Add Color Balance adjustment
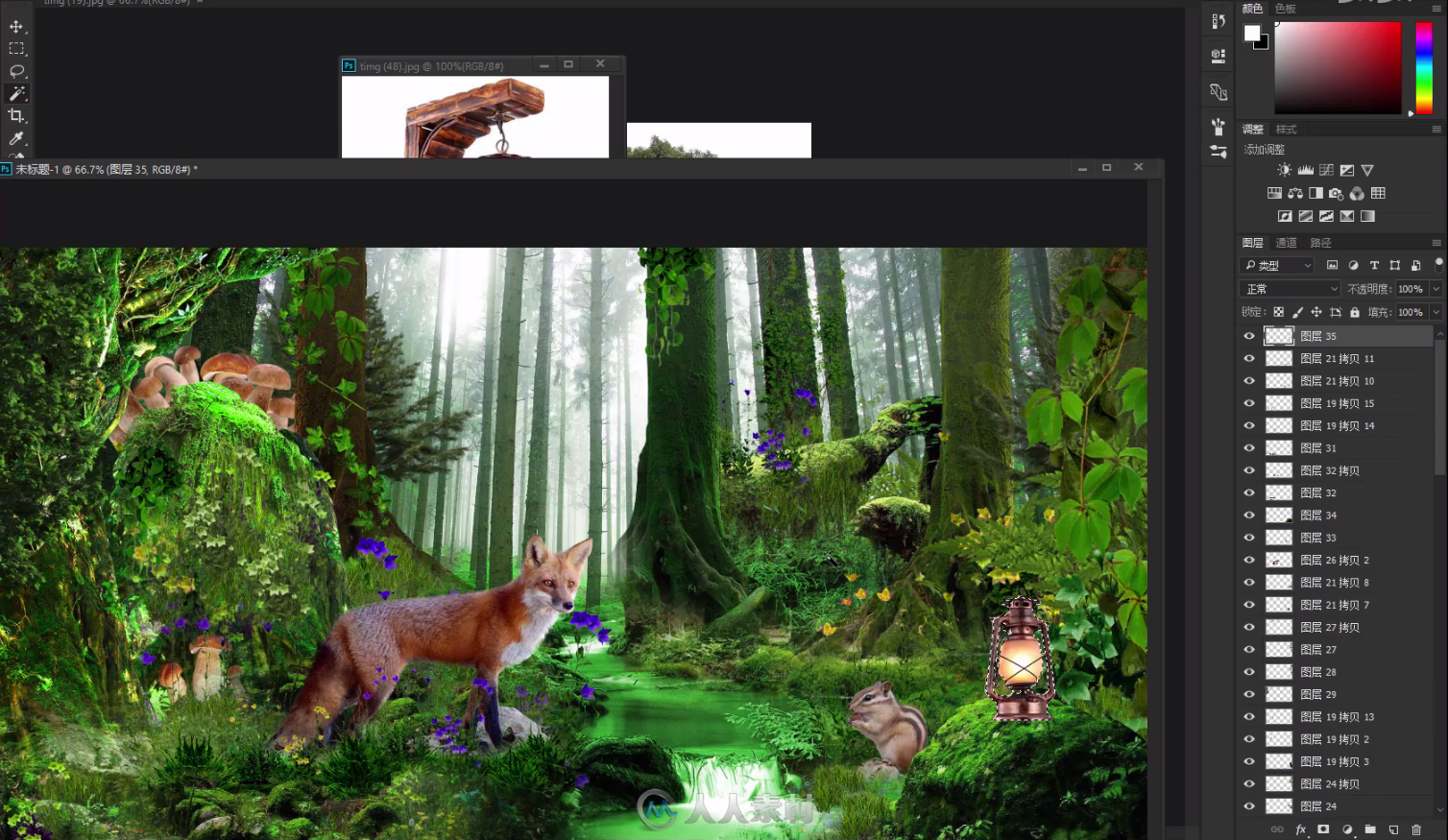1448x840 pixels. coord(1295,193)
